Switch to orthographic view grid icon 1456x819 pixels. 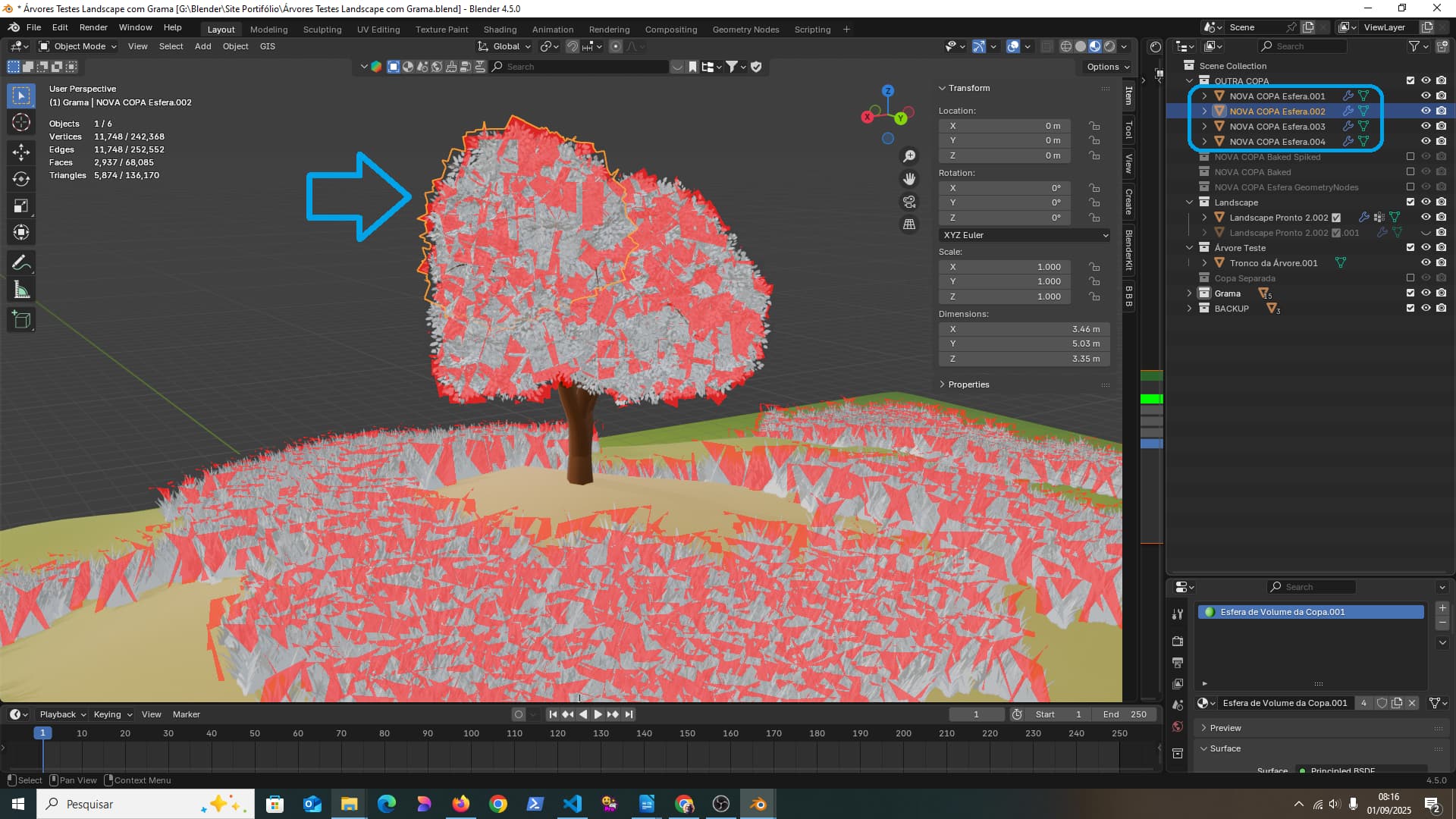click(x=908, y=224)
